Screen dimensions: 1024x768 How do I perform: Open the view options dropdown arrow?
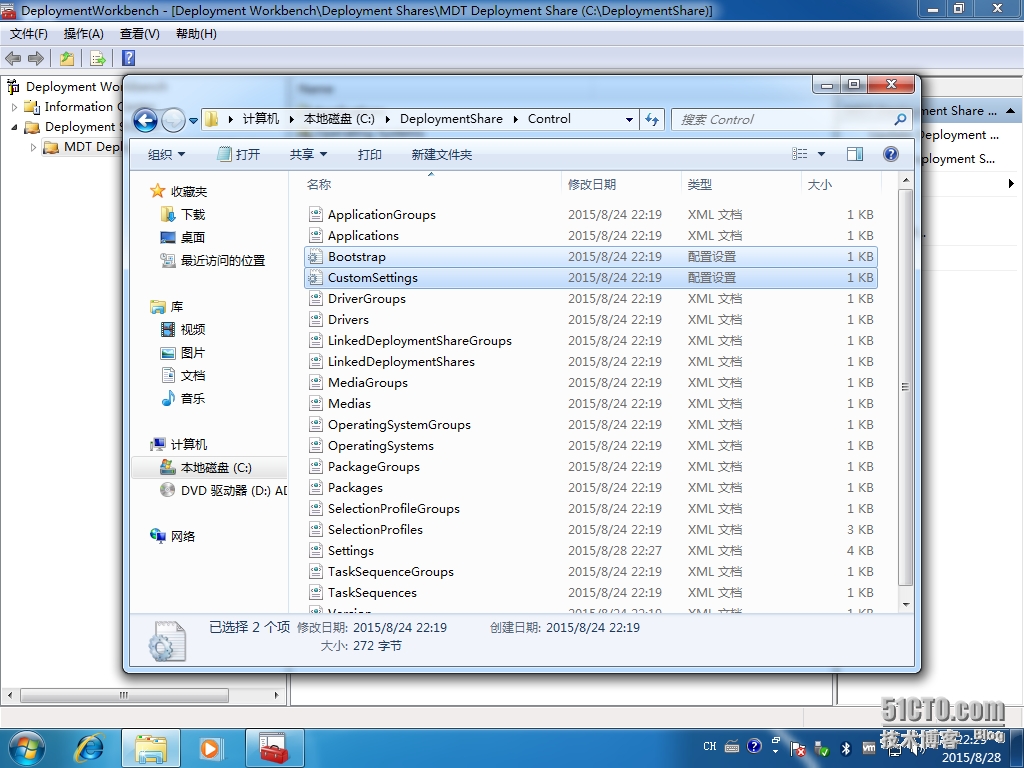[822, 154]
